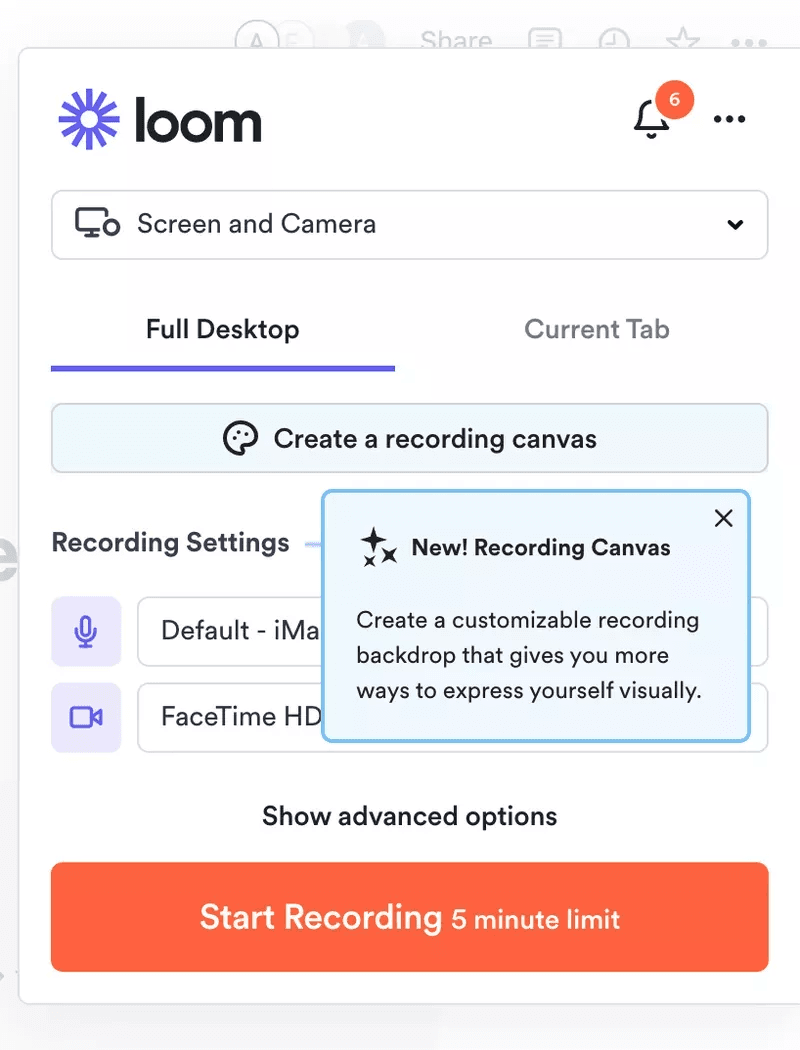Click Show advanced options

[409, 816]
